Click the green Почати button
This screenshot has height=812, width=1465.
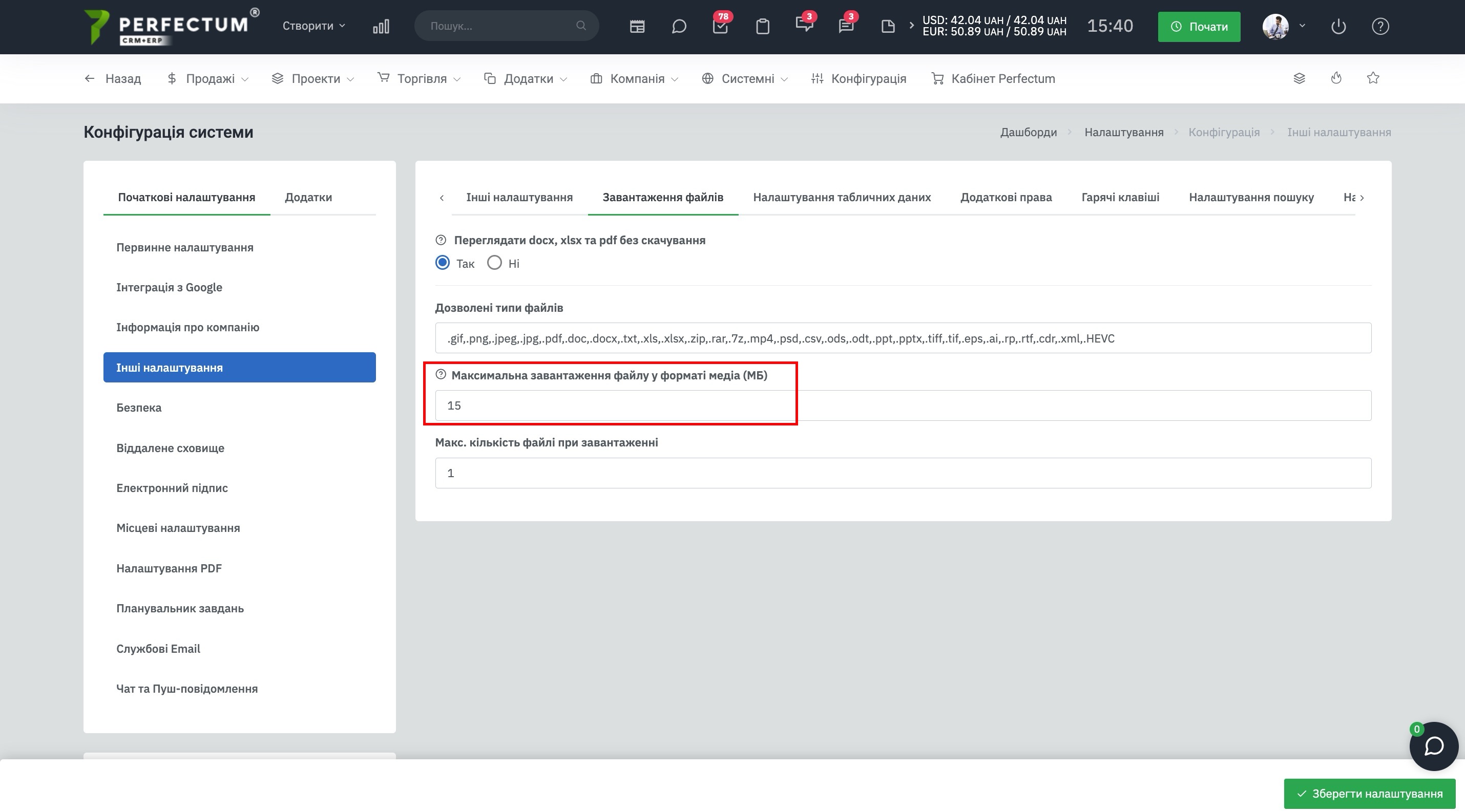(x=1199, y=26)
